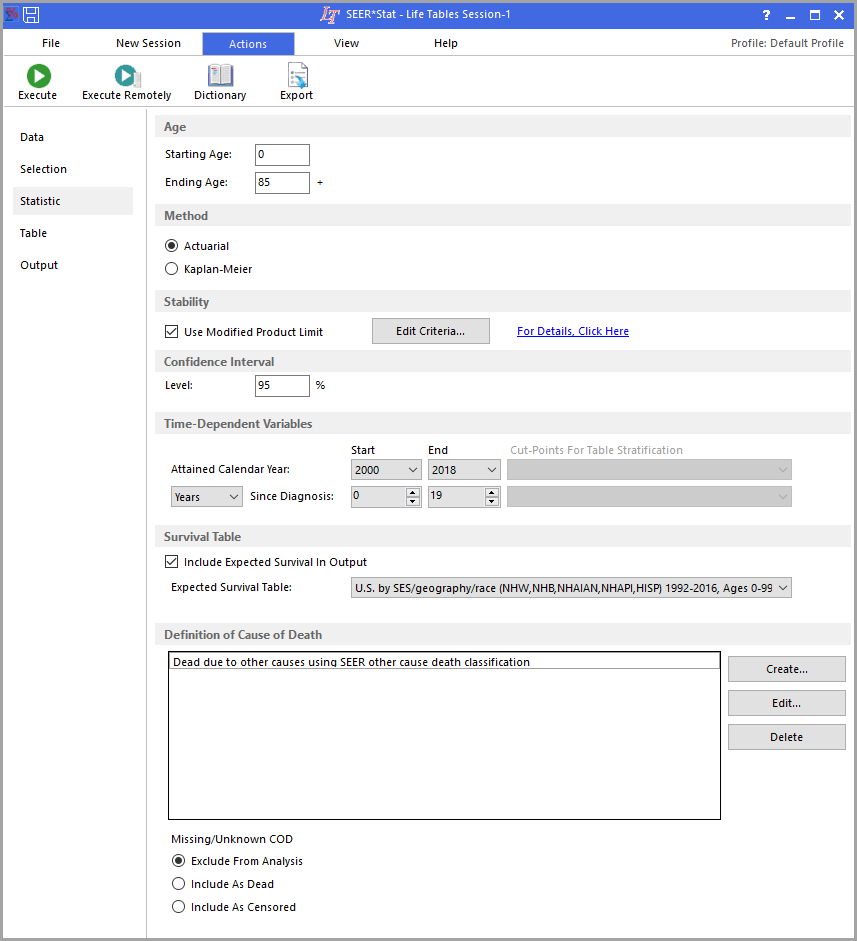
Task: Choose Include As Censored for missing COD
Action: [x=178, y=907]
